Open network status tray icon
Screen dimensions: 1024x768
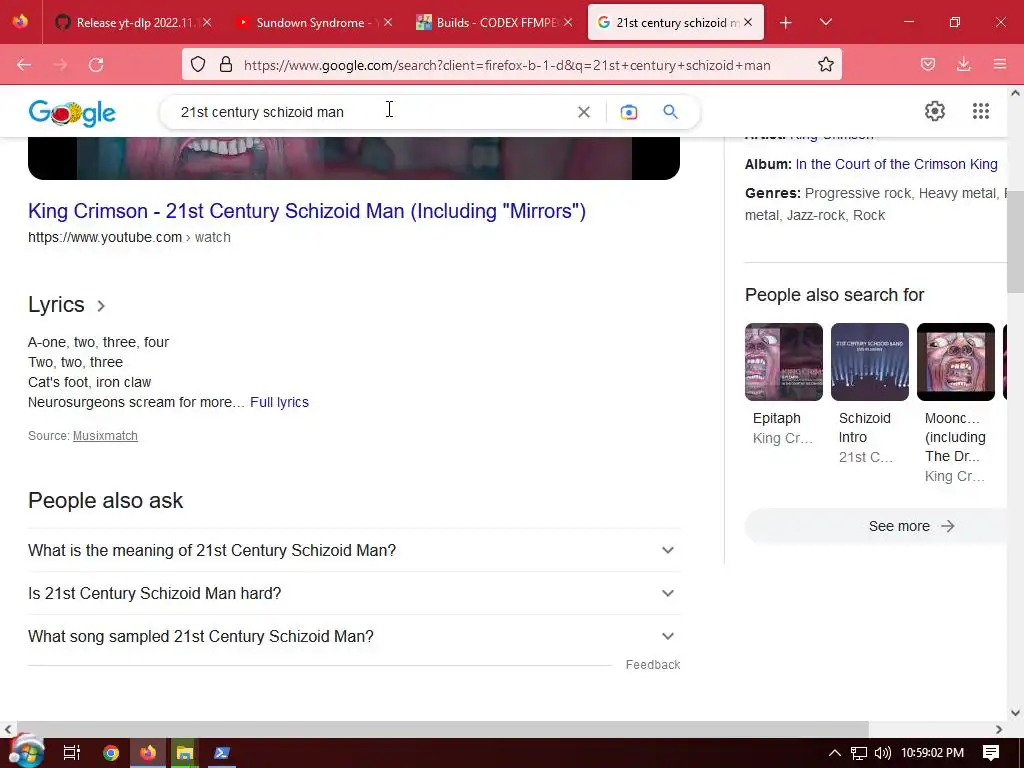coord(858,753)
